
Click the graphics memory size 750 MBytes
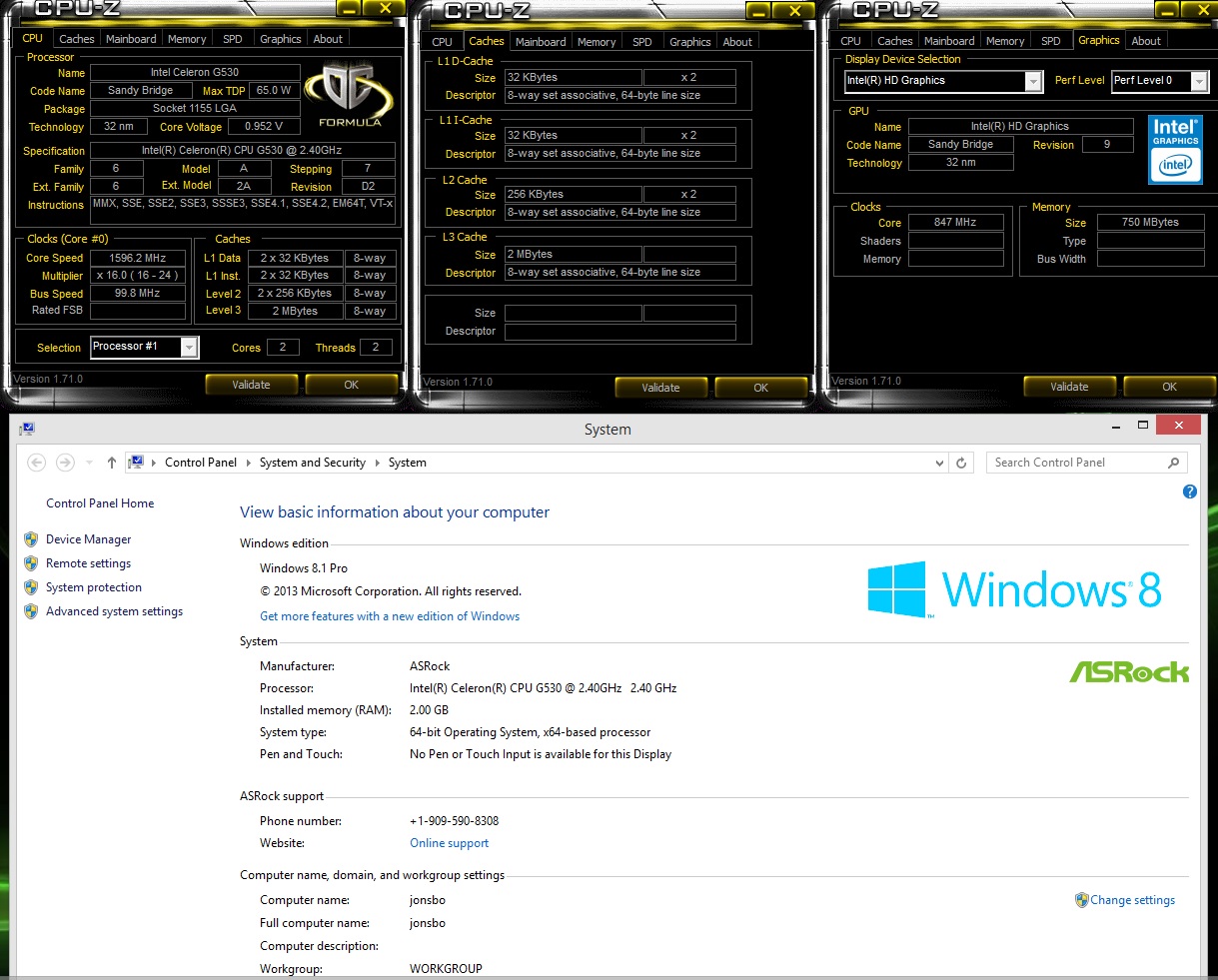[x=1150, y=223]
